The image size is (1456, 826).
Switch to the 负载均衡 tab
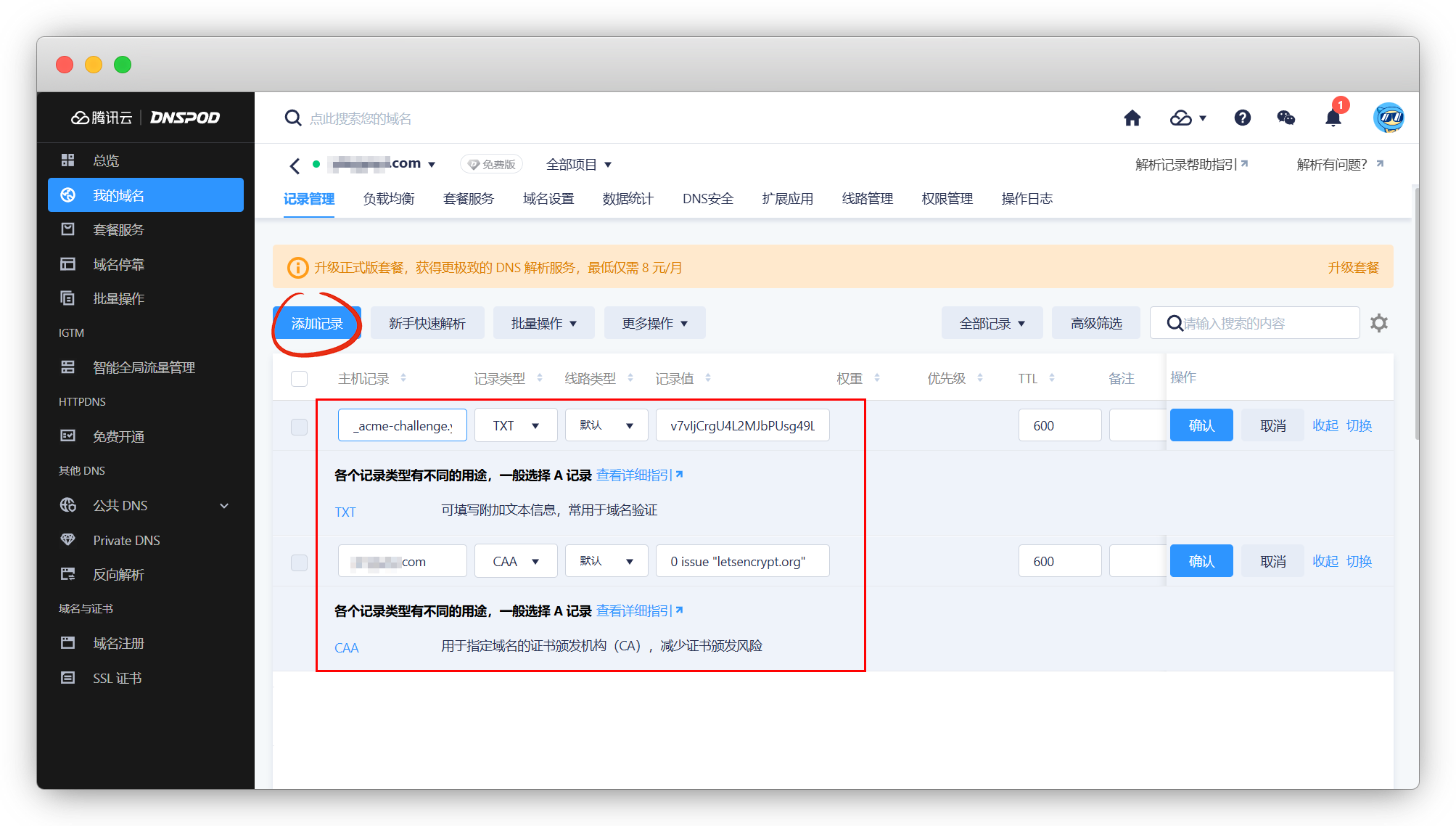pyautogui.click(x=388, y=199)
